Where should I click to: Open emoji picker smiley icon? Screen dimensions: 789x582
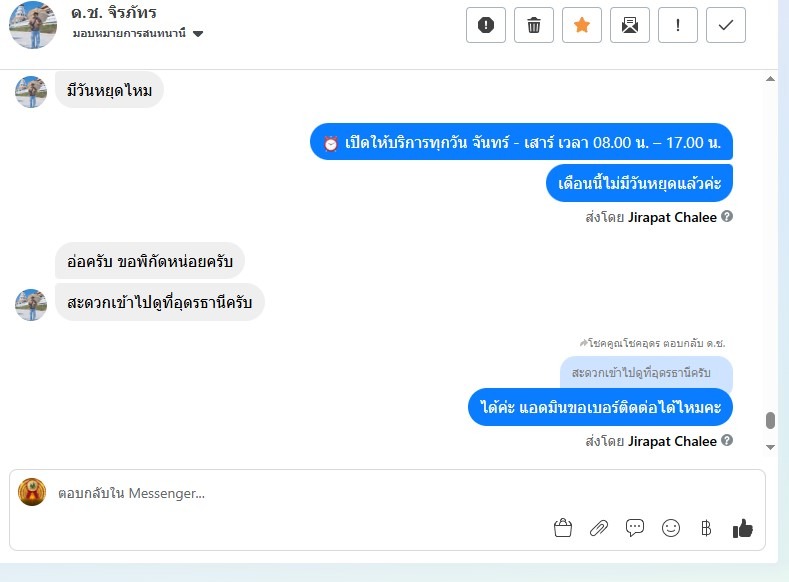click(671, 528)
